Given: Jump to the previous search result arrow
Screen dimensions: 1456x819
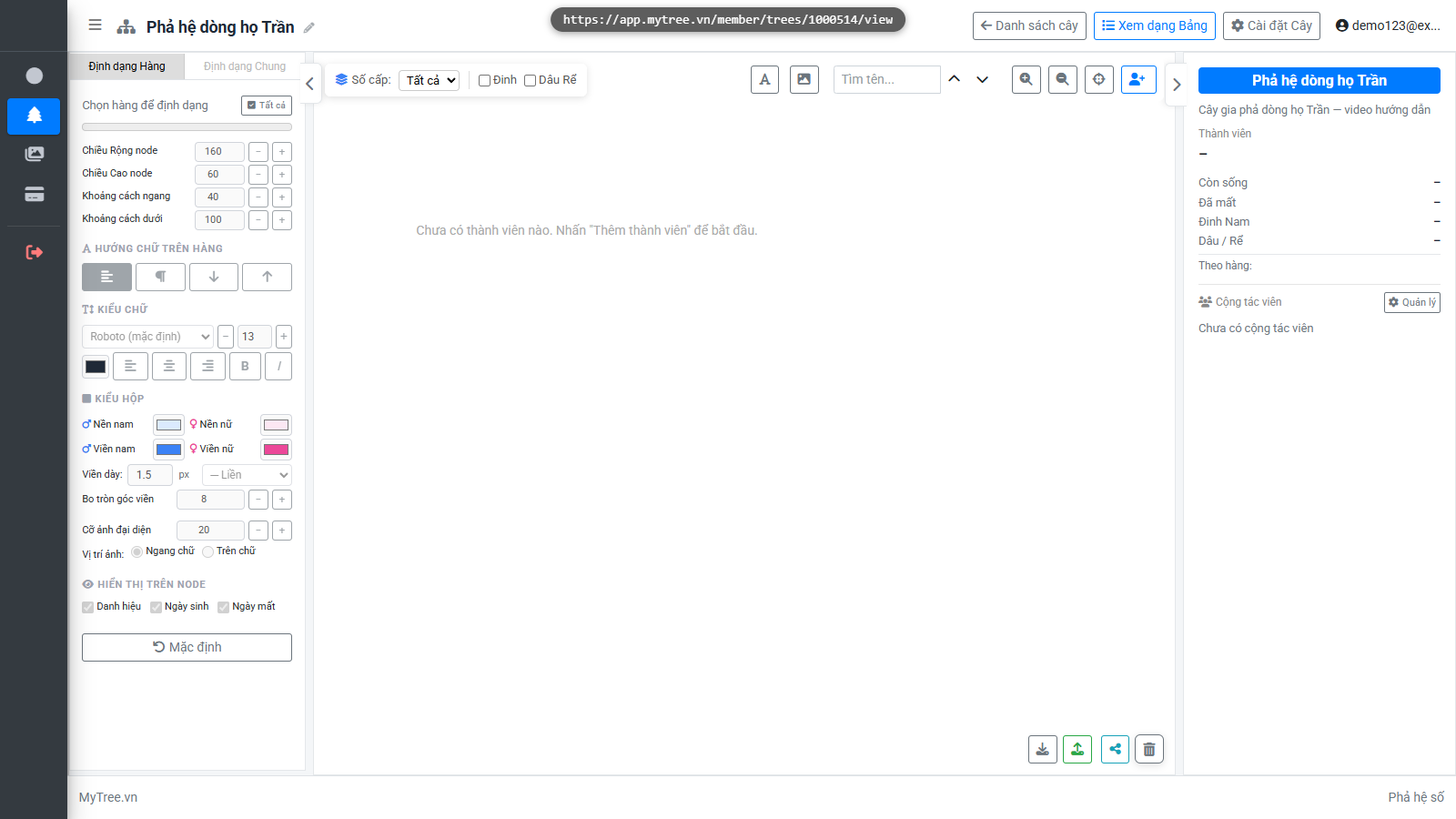Looking at the screenshot, I should (x=954, y=79).
